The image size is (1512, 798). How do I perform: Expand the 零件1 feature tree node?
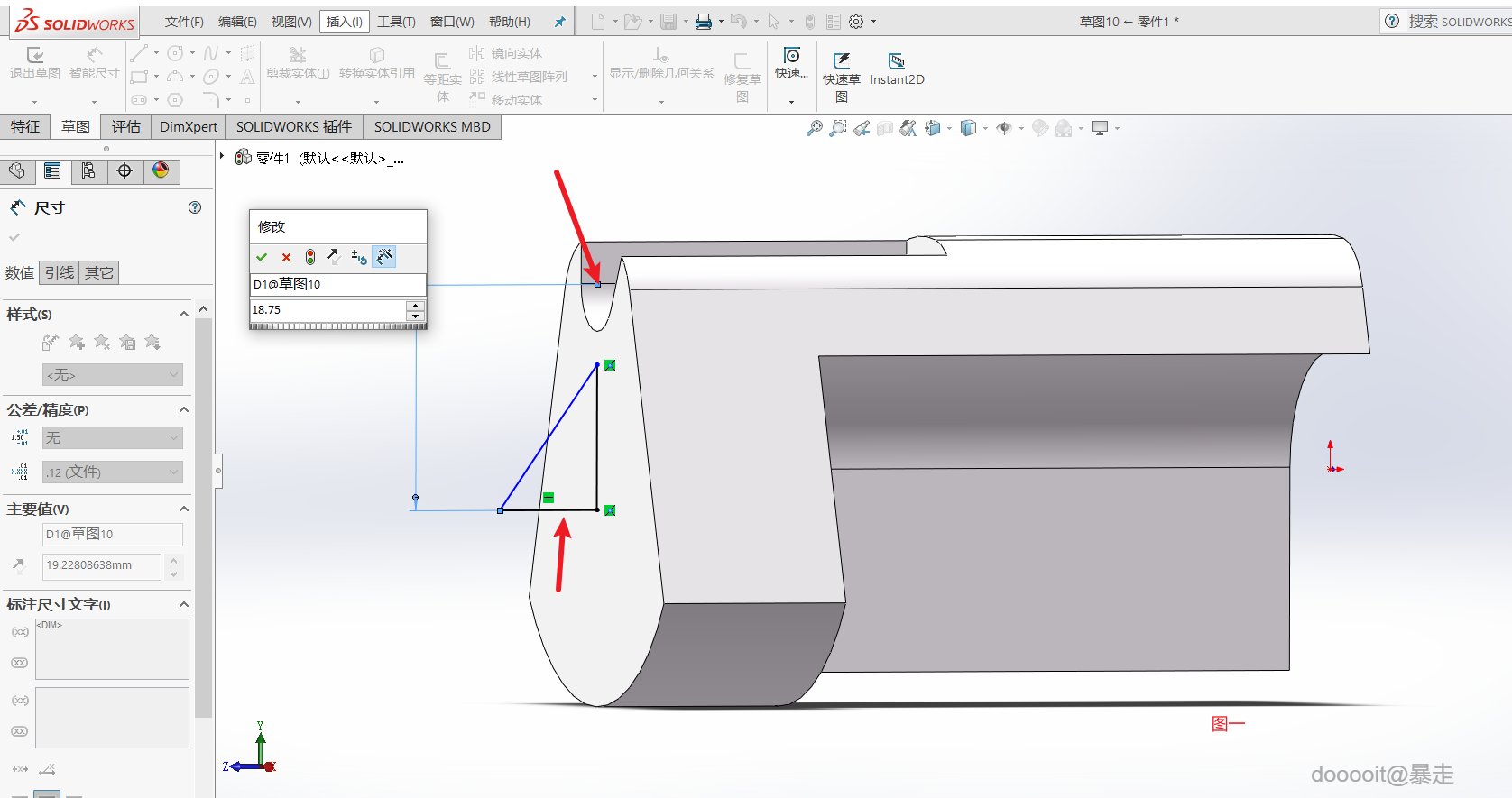(222, 157)
